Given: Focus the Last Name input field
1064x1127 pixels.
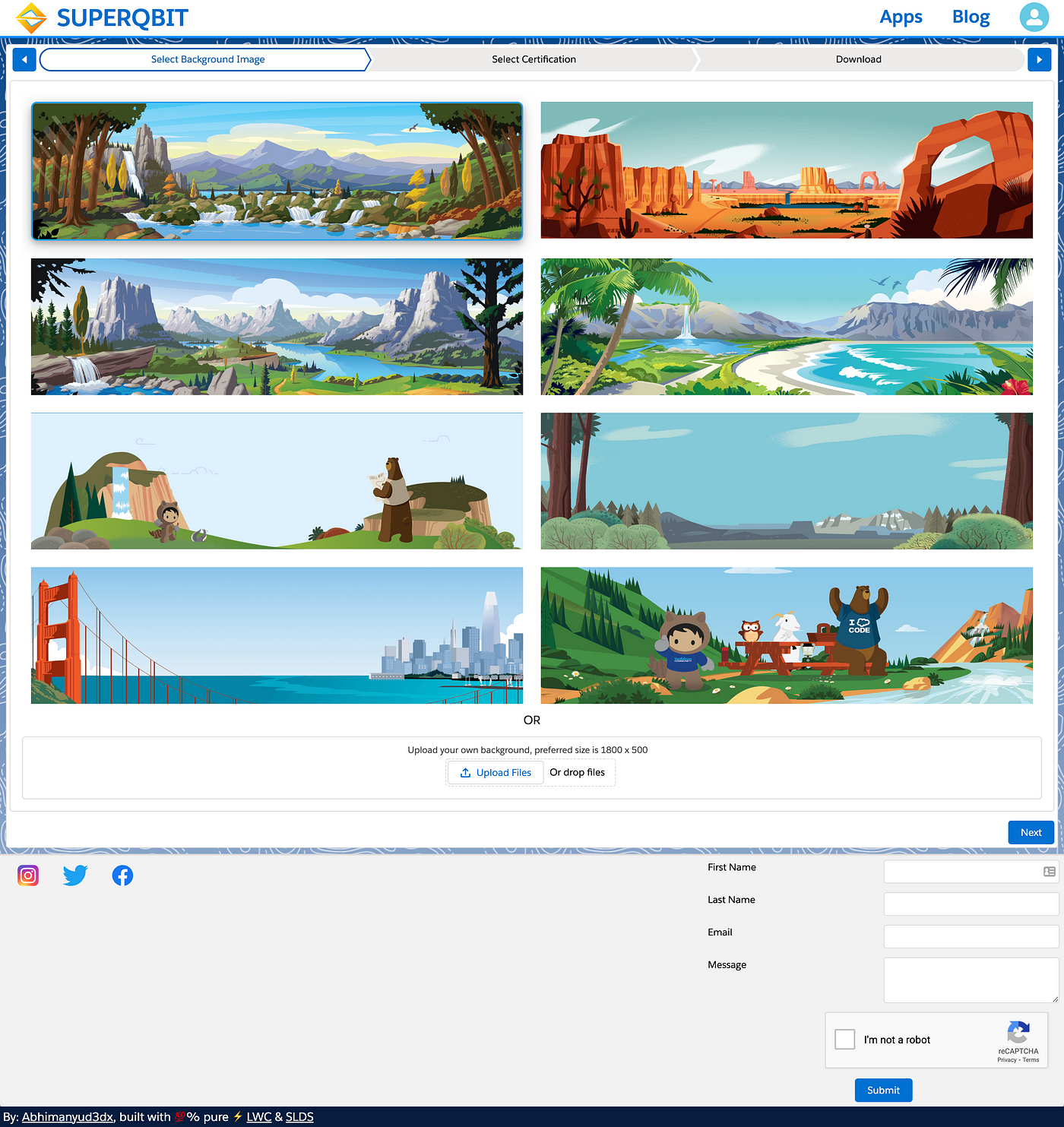Looking at the screenshot, I should tap(971, 904).
